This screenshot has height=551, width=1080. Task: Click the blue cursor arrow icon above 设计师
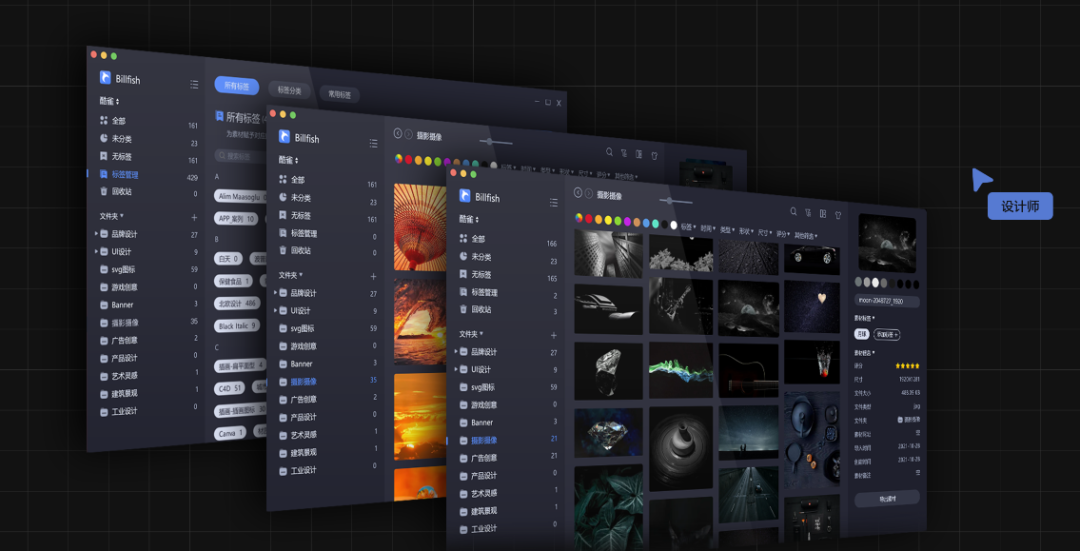(981, 180)
